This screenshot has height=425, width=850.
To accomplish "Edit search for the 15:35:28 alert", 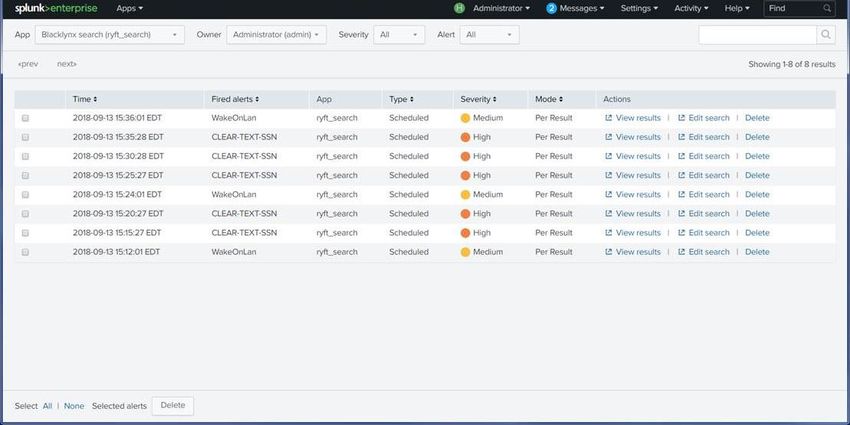I will pos(704,137).
